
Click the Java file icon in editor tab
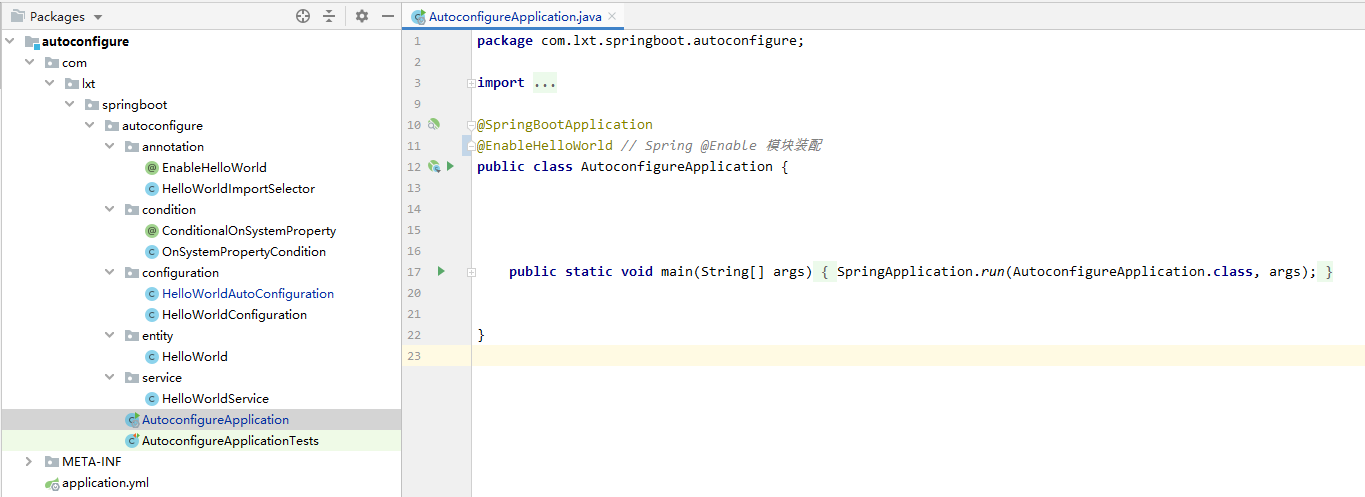[418, 17]
